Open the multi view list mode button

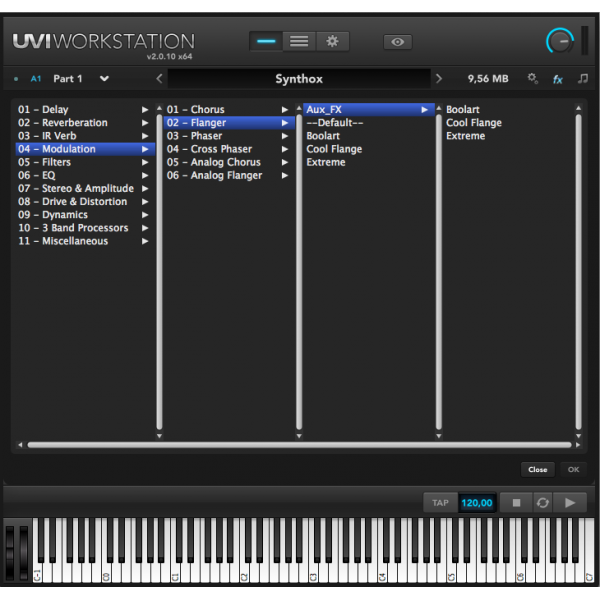(299, 41)
